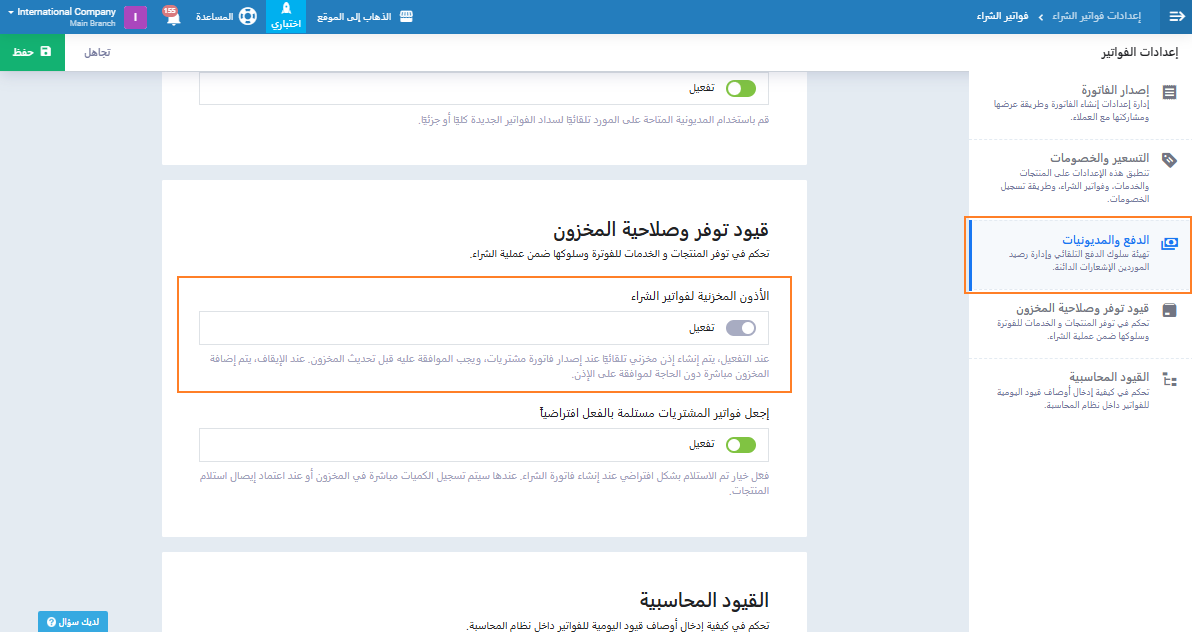Click the إصدار الفاتورة sidebar icon
Image resolution: width=1192 pixels, height=632 pixels.
pyautogui.click(x=1169, y=92)
